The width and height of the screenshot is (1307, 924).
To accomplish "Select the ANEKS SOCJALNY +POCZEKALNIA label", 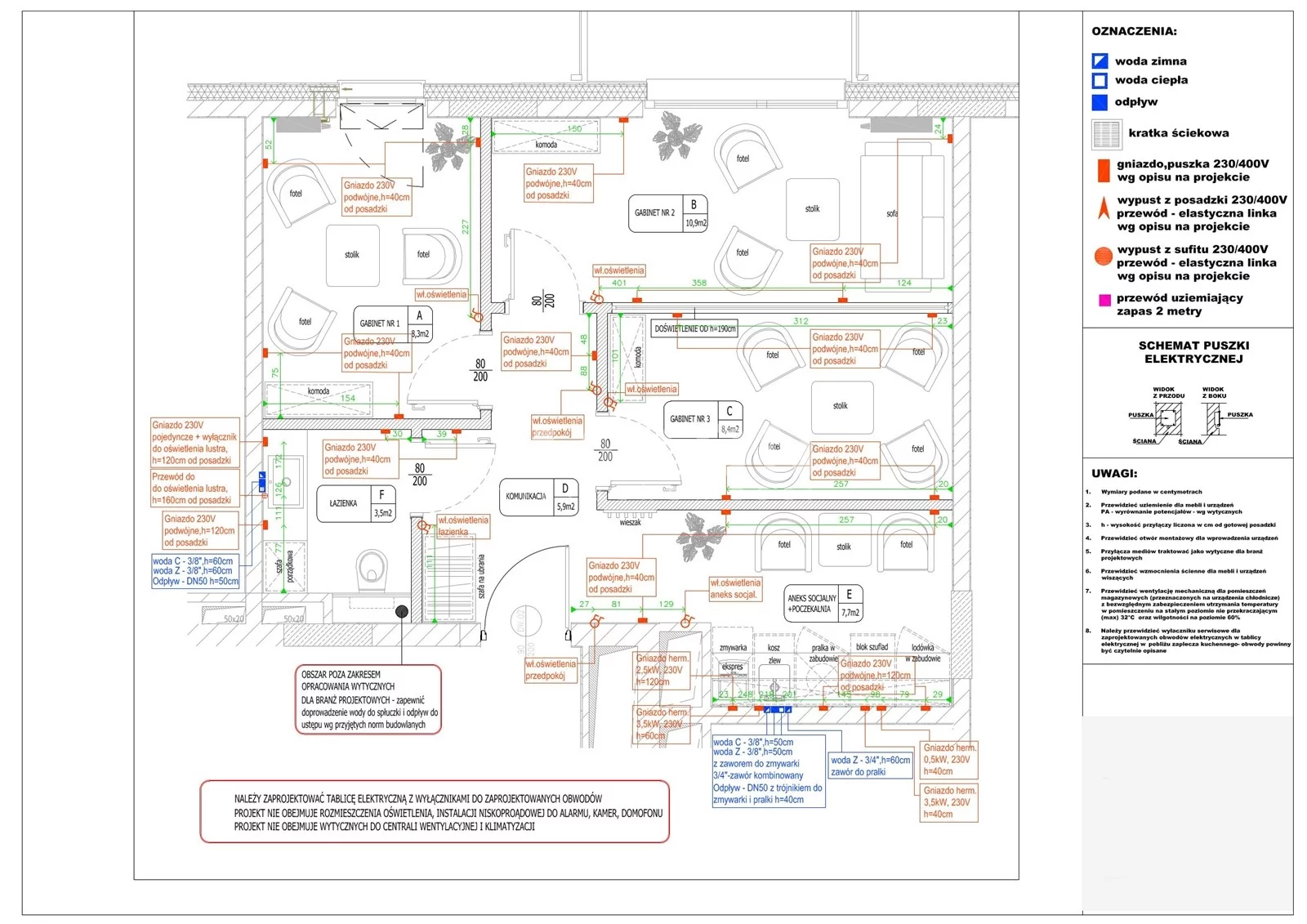I will click(x=811, y=604).
